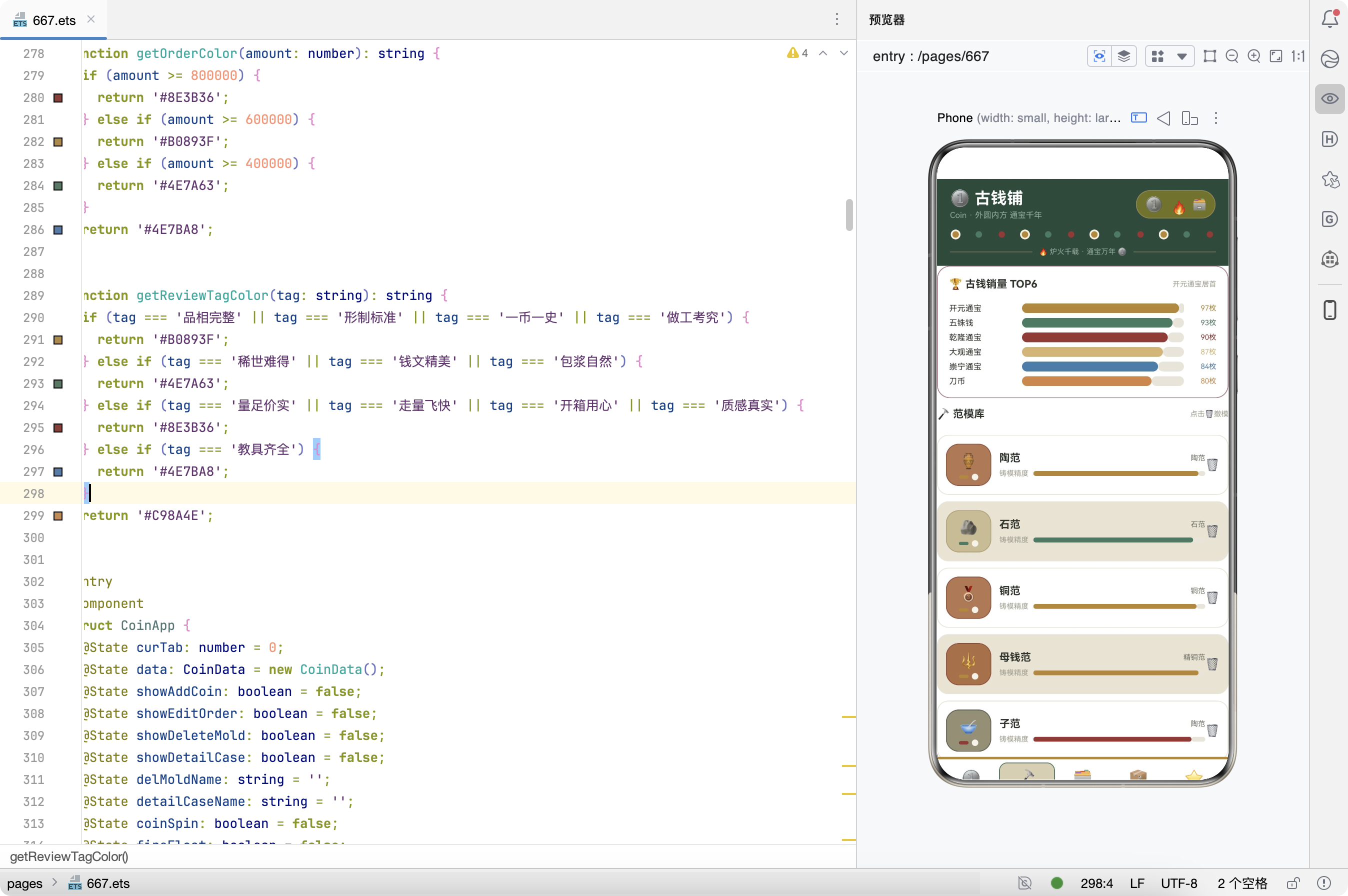The width and height of the screenshot is (1348, 896).
Task: Select the coin tab in app bottom bar
Action: 971,774
